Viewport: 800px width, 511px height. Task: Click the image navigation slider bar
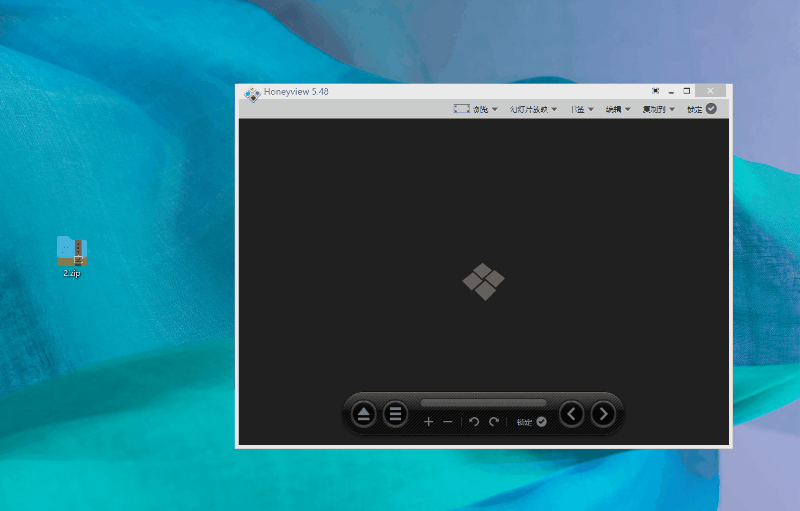[483, 402]
